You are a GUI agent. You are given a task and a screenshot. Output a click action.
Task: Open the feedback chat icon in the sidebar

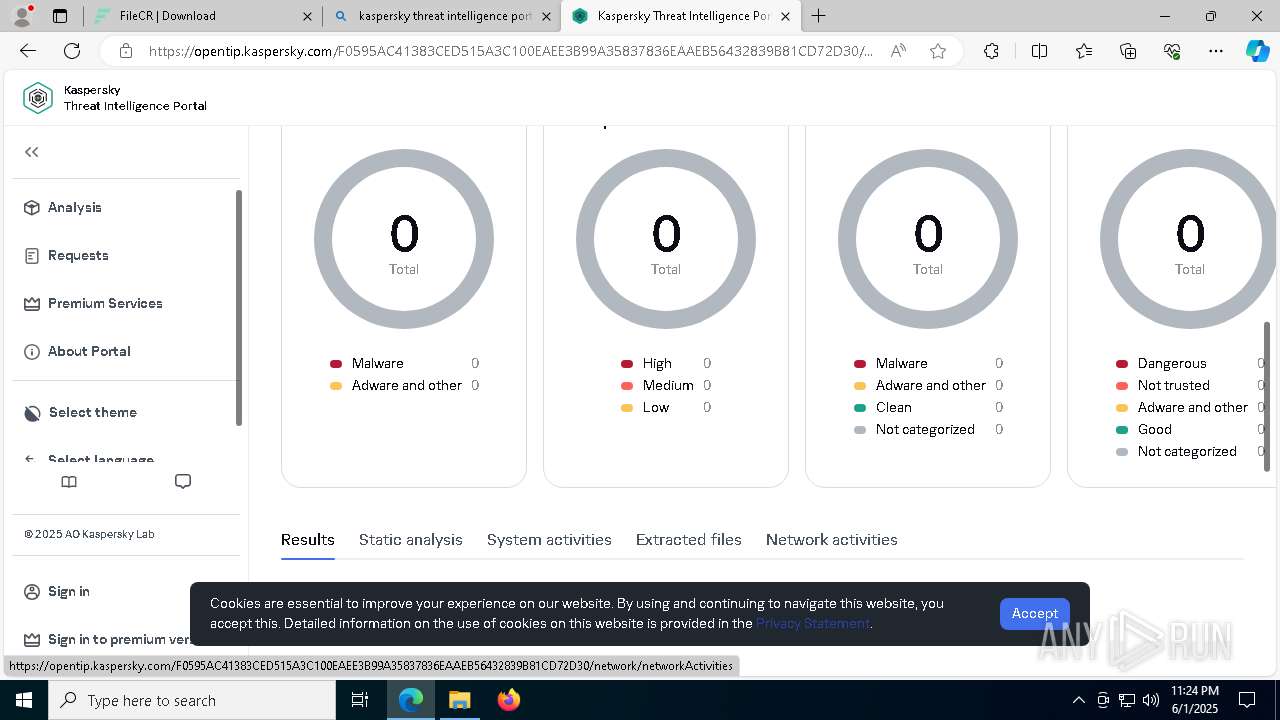[183, 482]
